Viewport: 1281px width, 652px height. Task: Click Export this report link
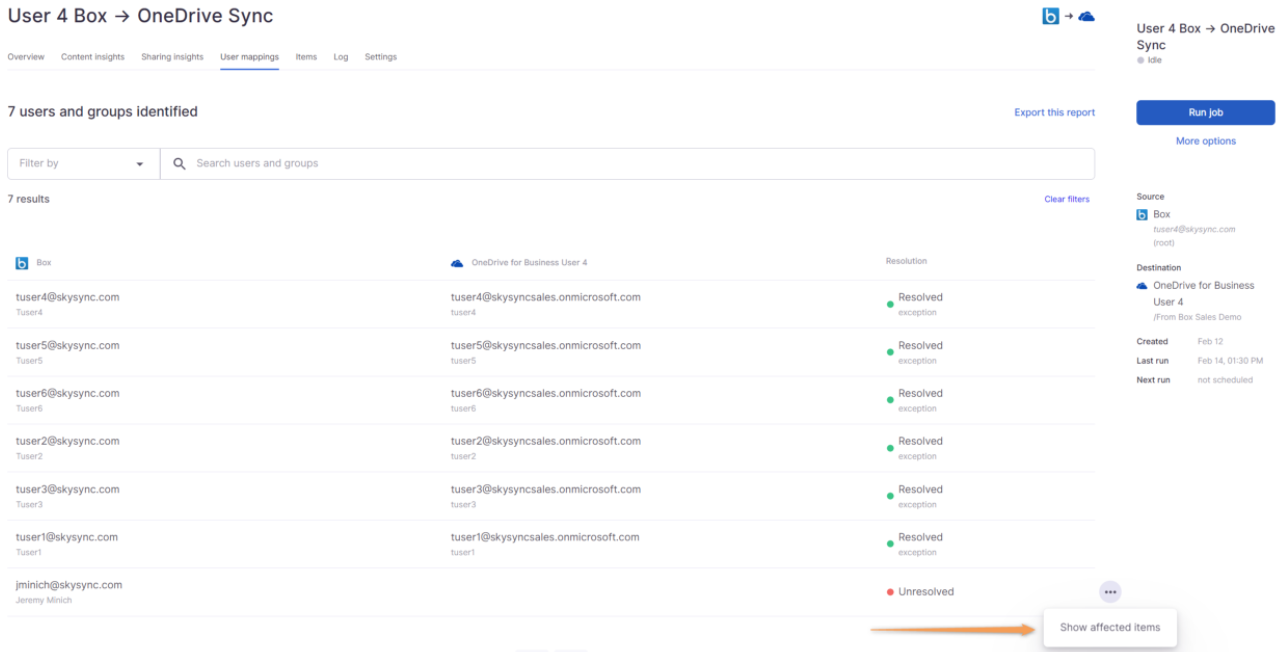click(1054, 112)
